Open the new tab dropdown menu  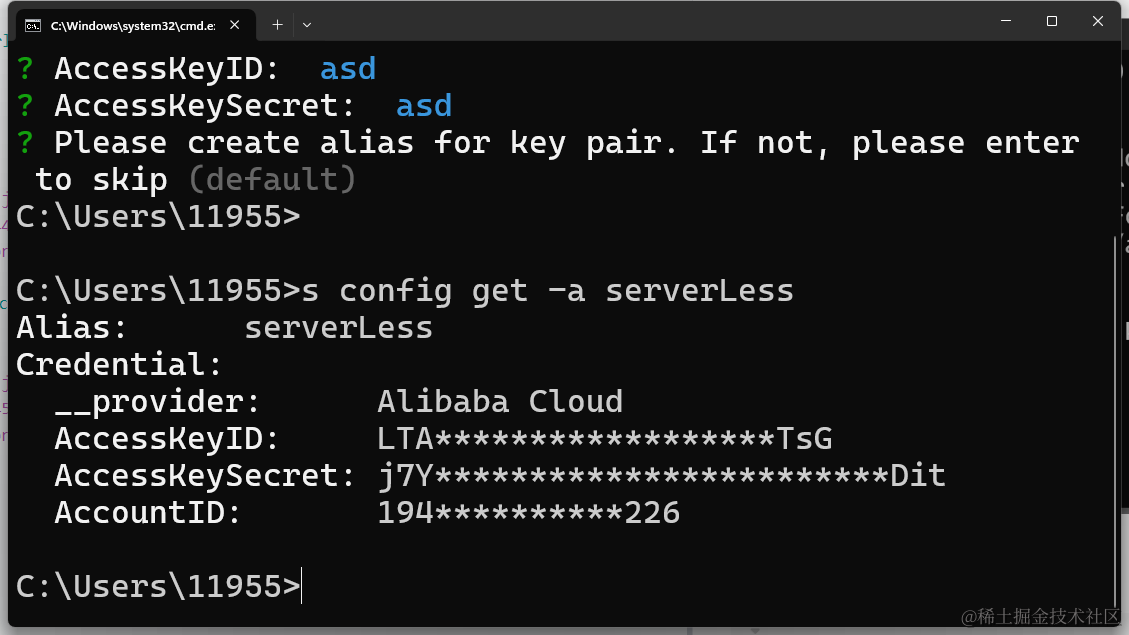point(306,24)
